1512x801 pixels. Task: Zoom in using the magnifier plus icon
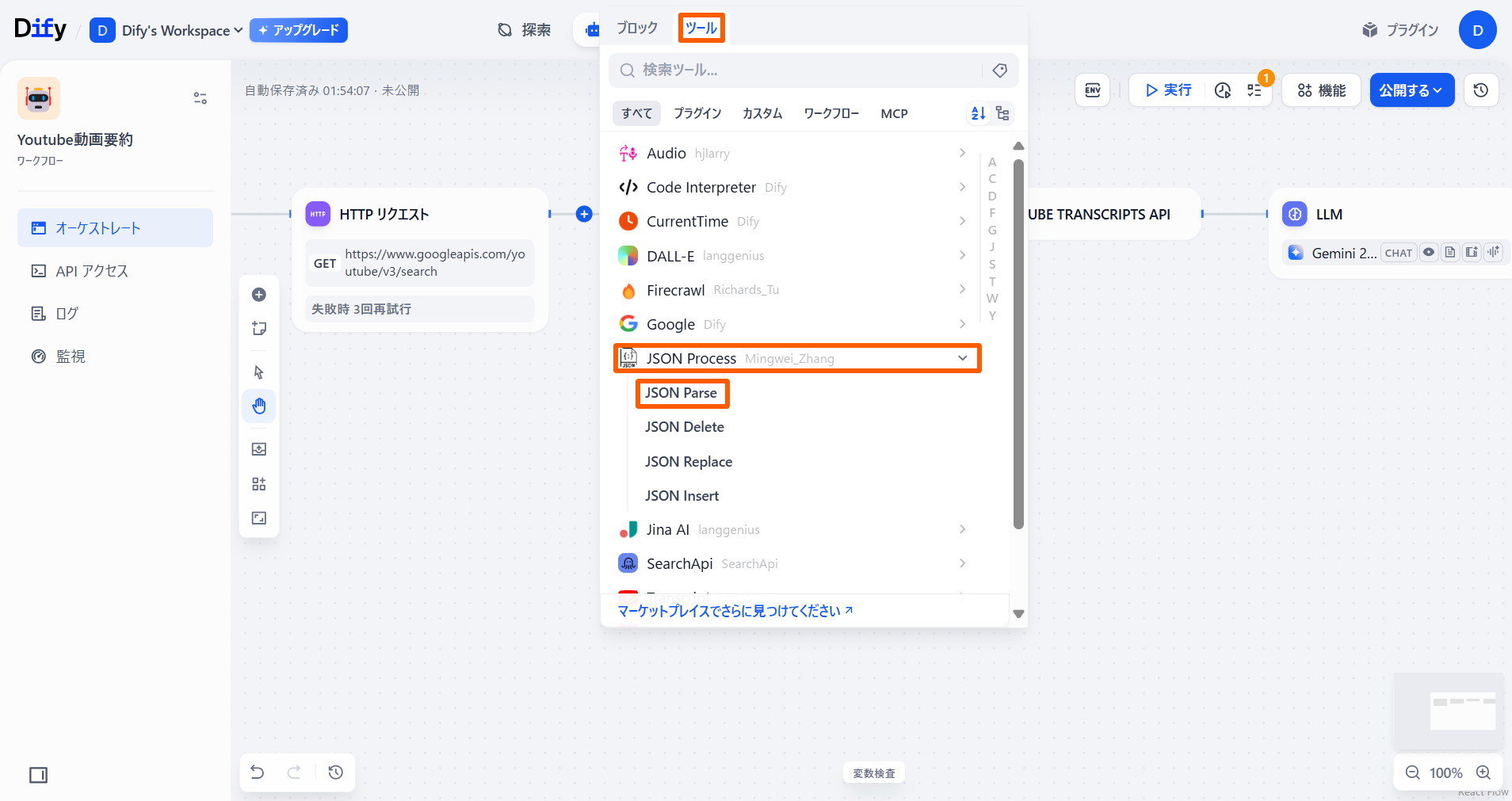pos(1483,772)
